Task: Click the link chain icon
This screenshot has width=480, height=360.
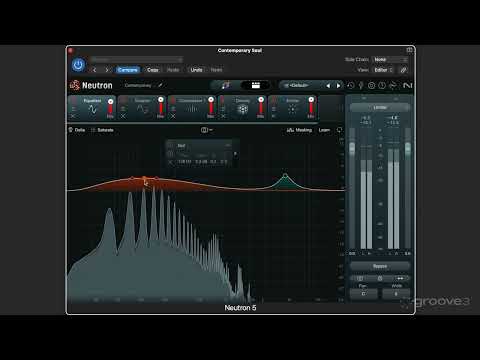Action: (x=403, y=70)
